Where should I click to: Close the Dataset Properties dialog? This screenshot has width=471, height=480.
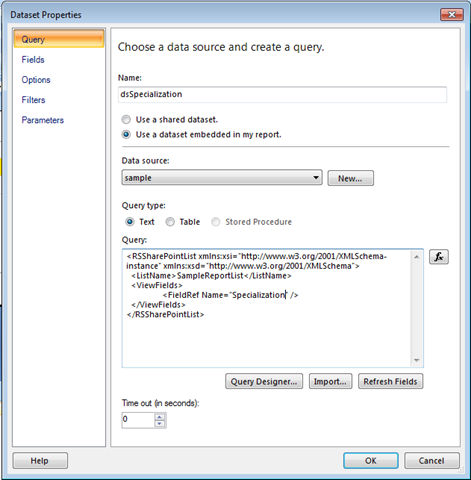click(452, 14)
